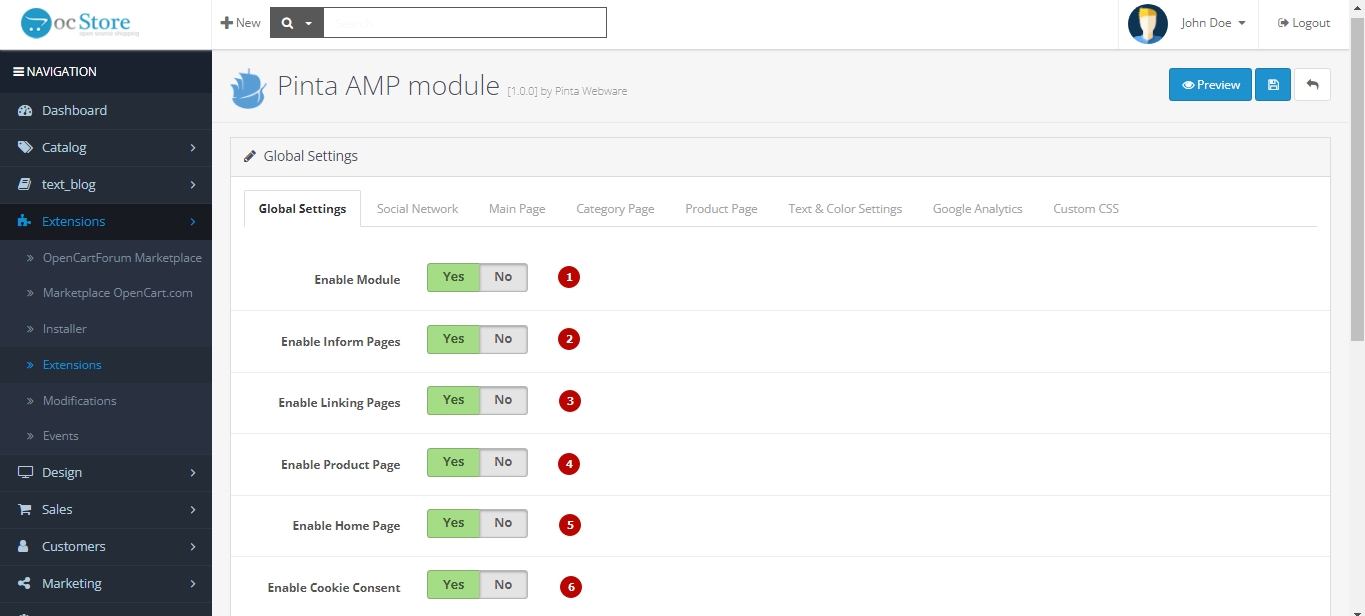Switch to the Global Settings tab
The height and width of the screenshot is (616, 1365).
click(302, 209)
